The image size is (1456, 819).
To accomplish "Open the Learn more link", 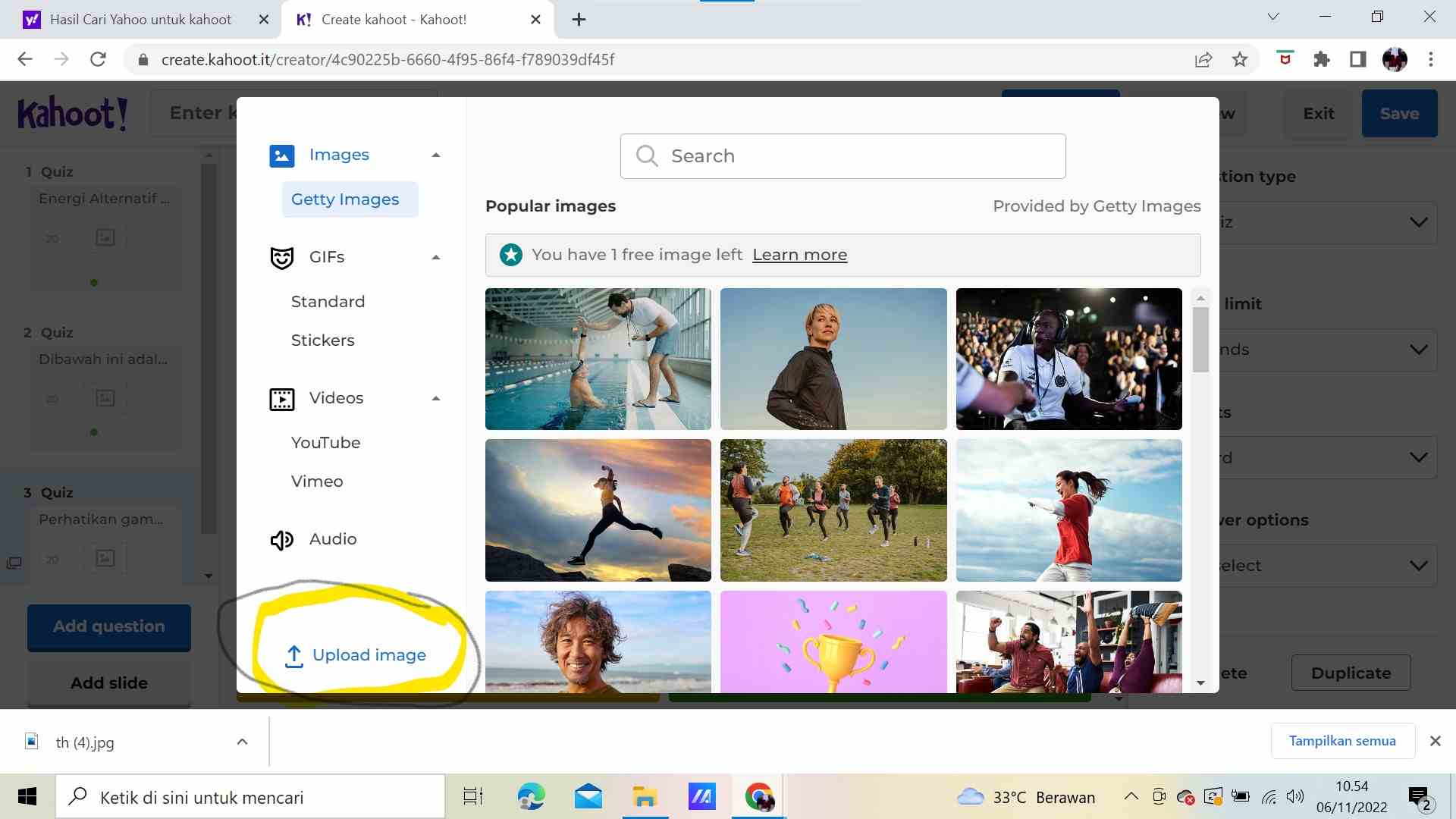I will click(799, 255).
